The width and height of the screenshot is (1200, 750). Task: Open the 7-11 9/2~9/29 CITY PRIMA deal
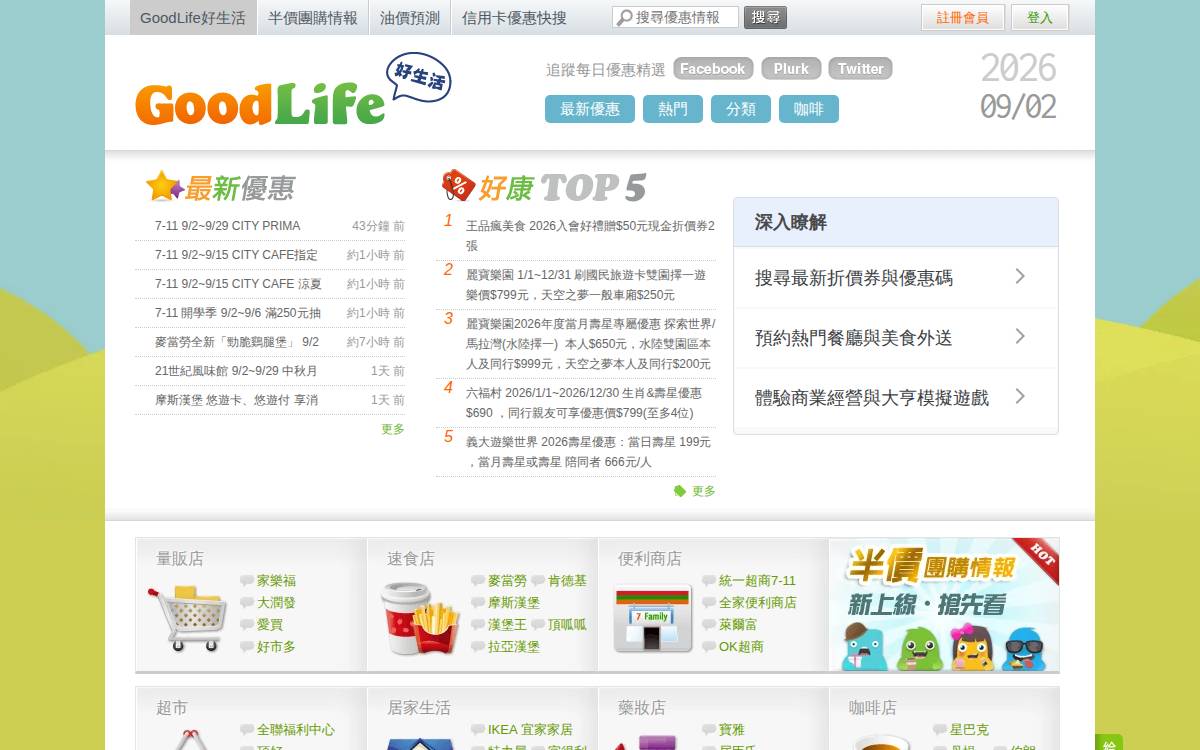tap(228, 226)
